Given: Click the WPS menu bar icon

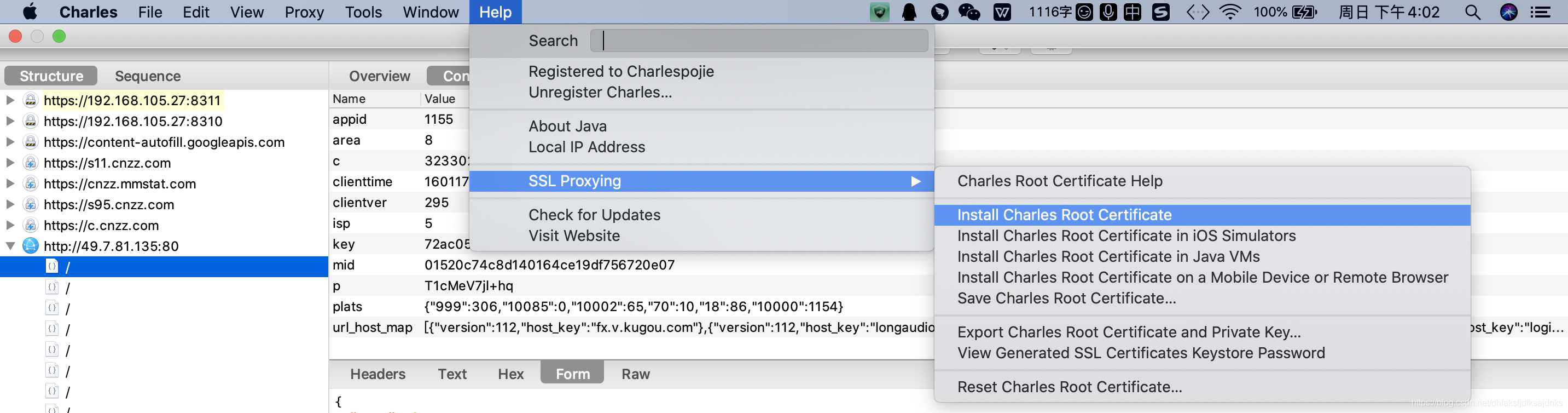Looking at the screenshot, I should [x=1002, y=12].
